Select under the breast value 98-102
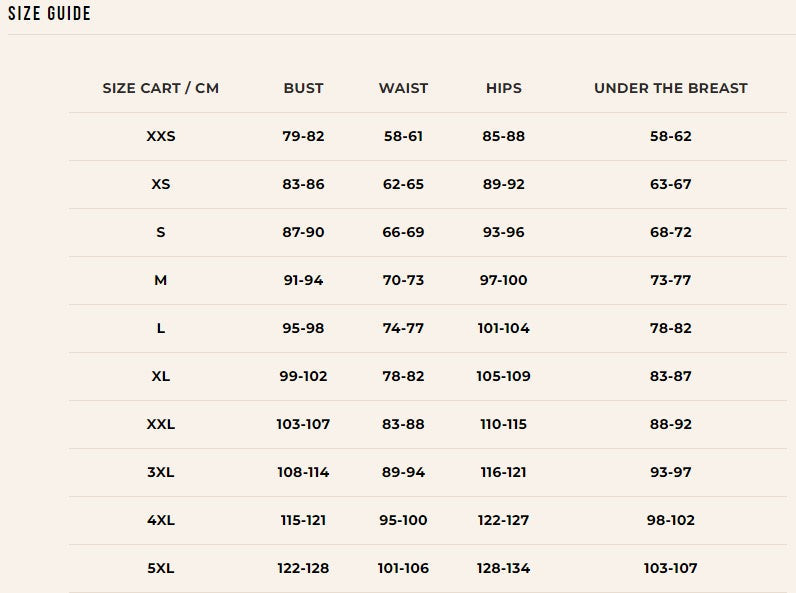Screen dimensions: 796x593 [670, 520]
